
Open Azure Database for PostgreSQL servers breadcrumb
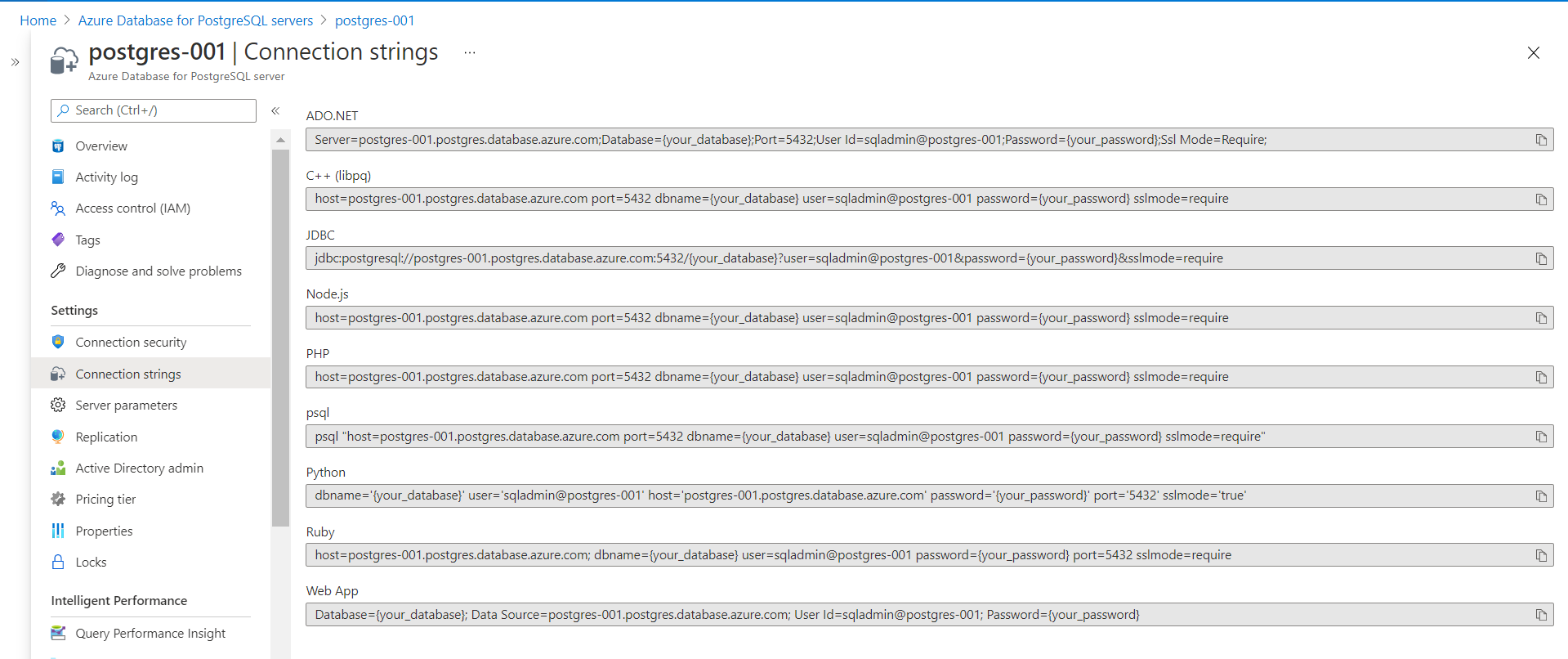[x=195, y=20]
